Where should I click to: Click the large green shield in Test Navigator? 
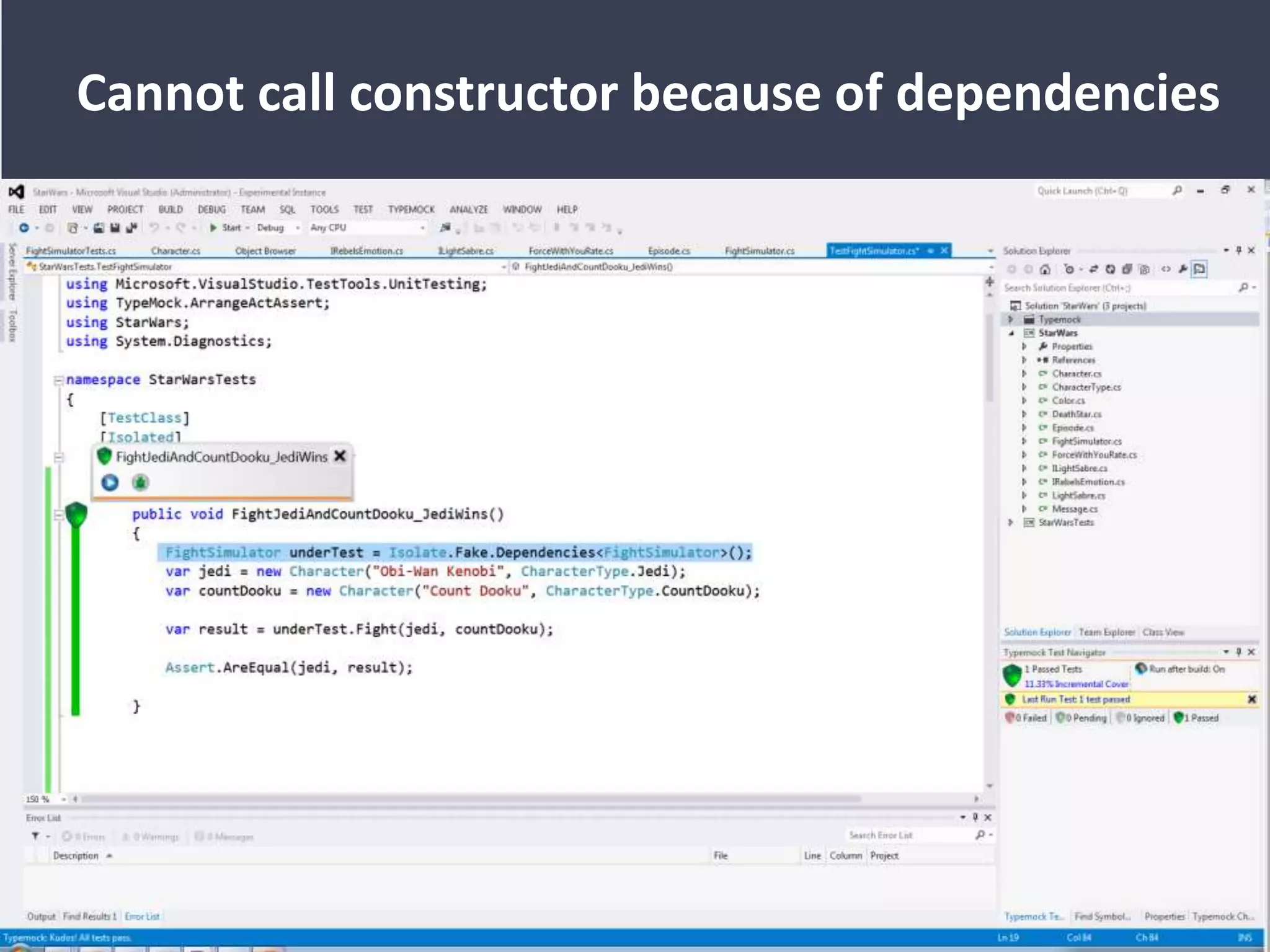(x=1012, y=676)
